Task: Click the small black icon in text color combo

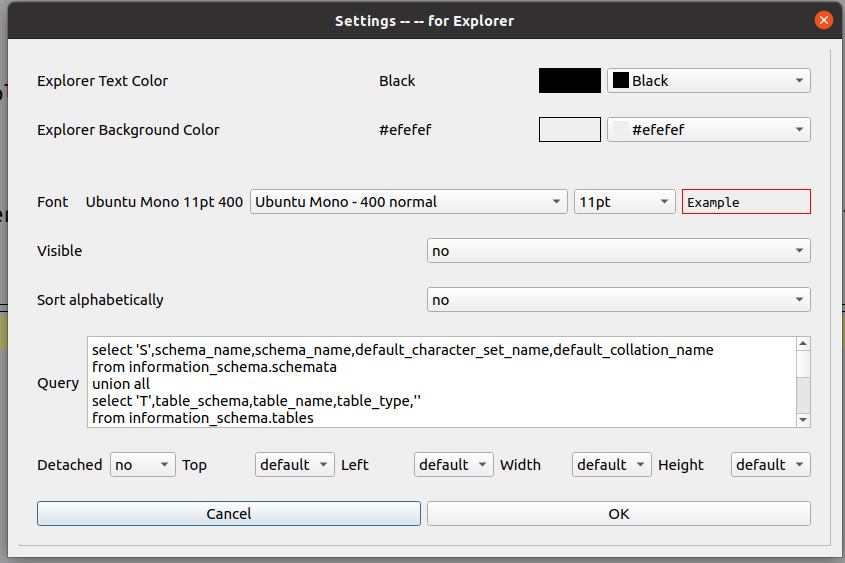Action: click(x=621, y=80)
